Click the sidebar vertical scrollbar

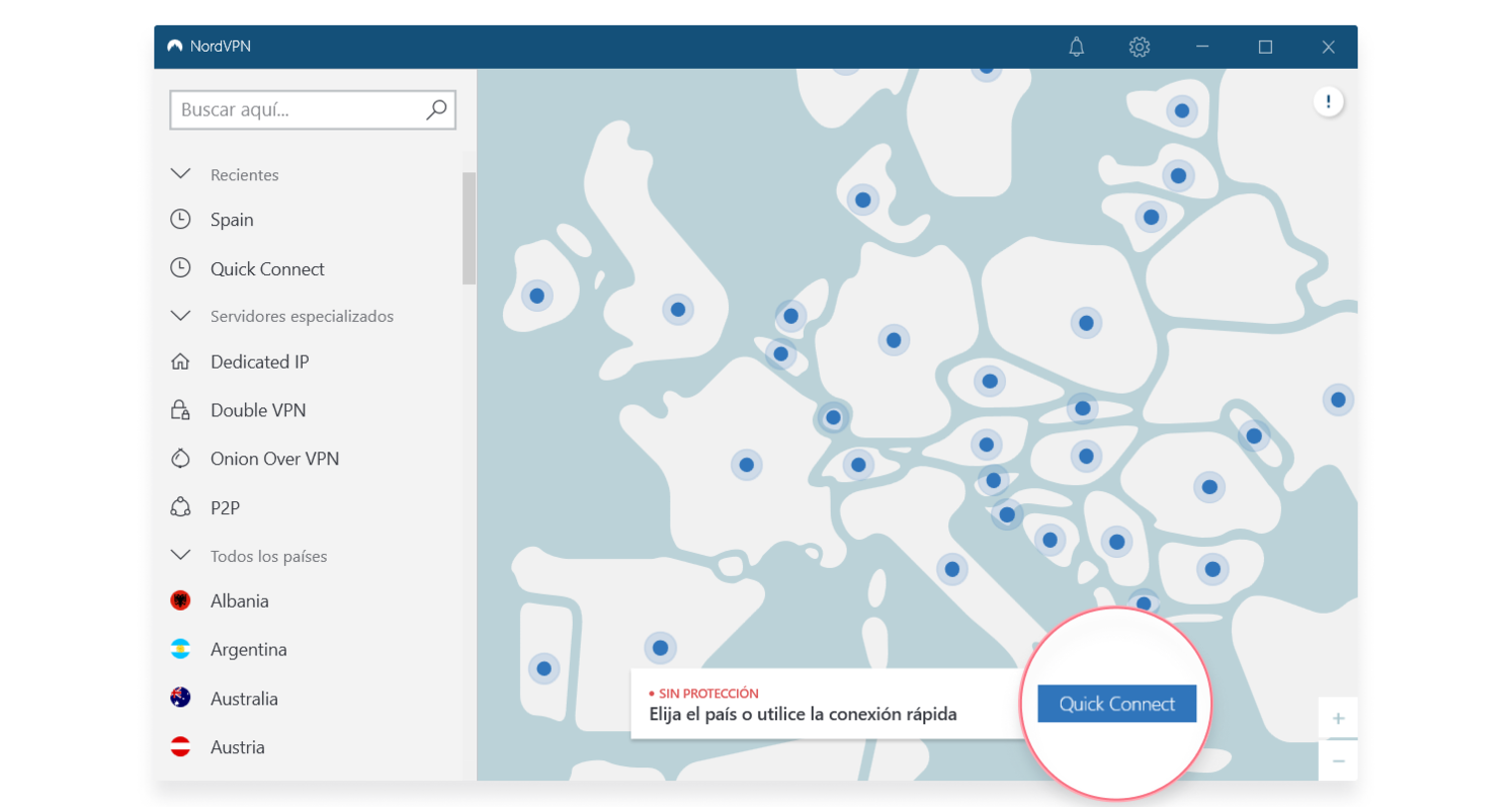click(469, 228)
